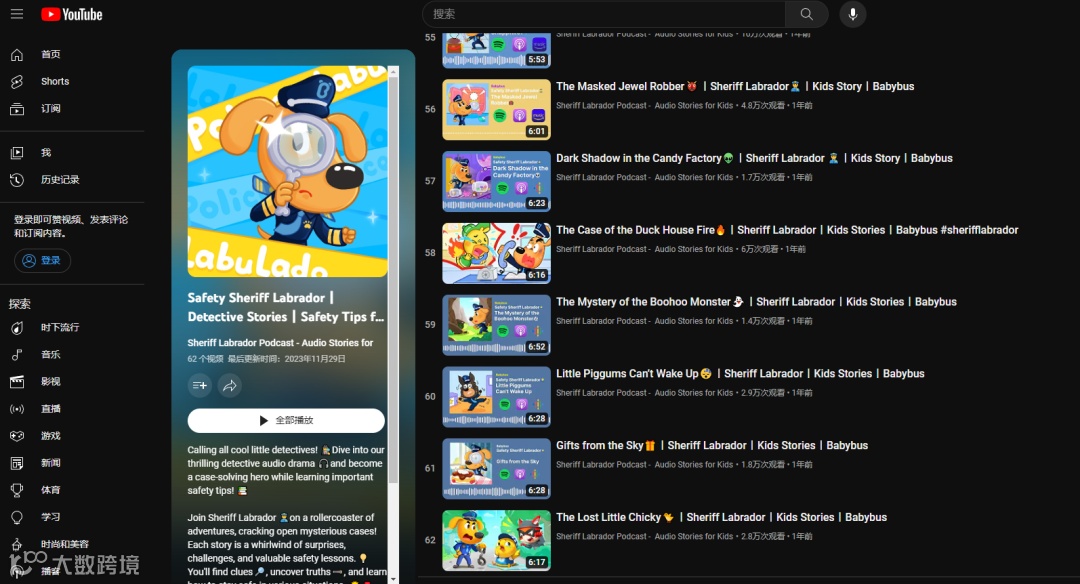This screenshot has height=584, width=1080.
Task: Open channel link in playlist panel
Action: [280, 342]
